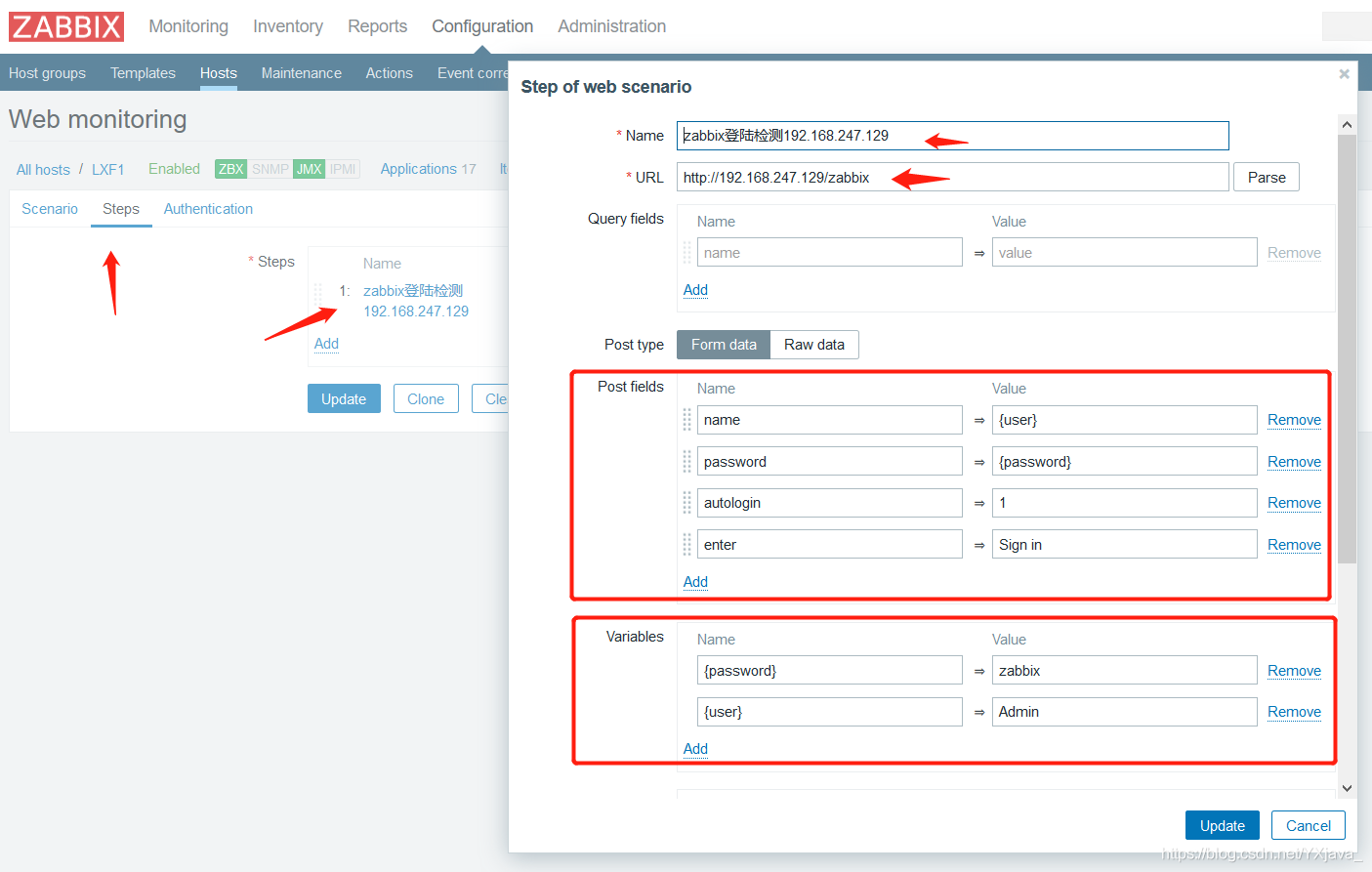Screen dimensions: 1372x872
Task: Go to Actions submenu
Action: (389, 73)
